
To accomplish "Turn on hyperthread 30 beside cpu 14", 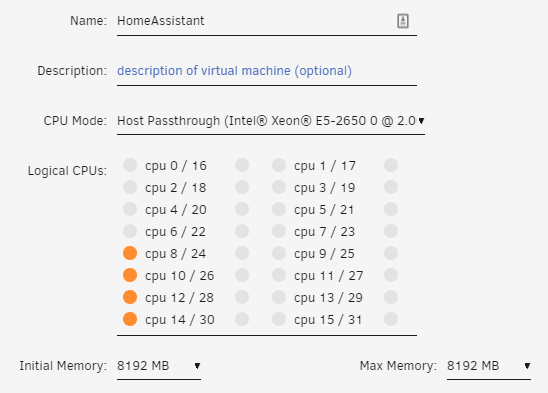I will point(242,319).
